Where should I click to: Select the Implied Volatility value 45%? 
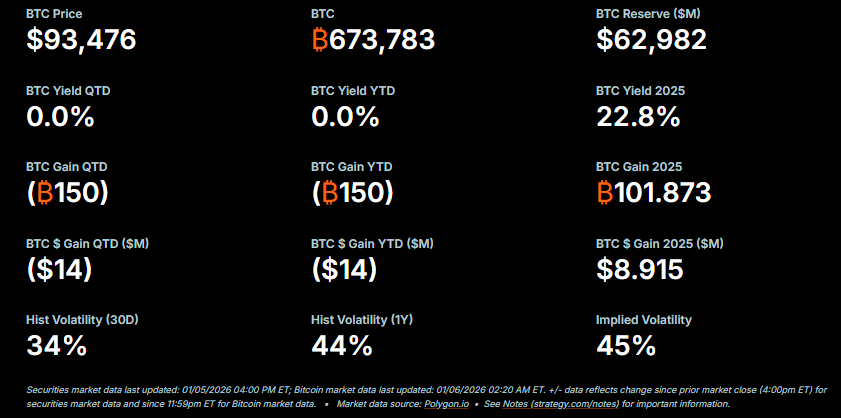[626, 346]
